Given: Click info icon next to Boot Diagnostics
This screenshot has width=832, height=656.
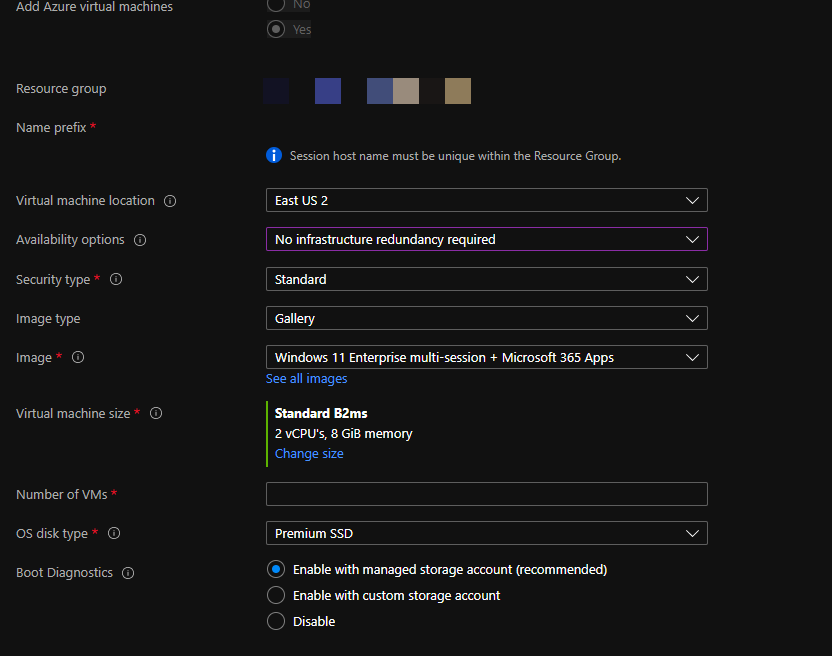Looking at the screenshot, I should tap(128, 573).
